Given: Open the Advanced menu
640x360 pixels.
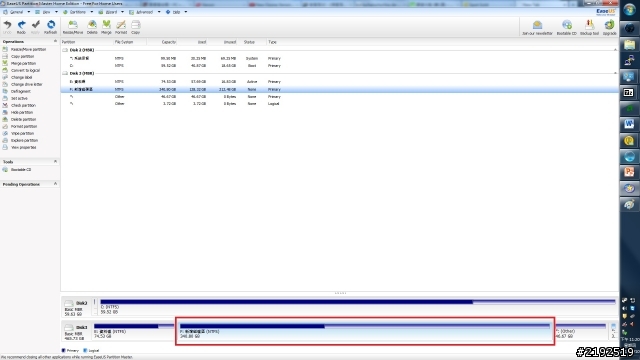Looking at the screenshot, I should click(144, 12).
